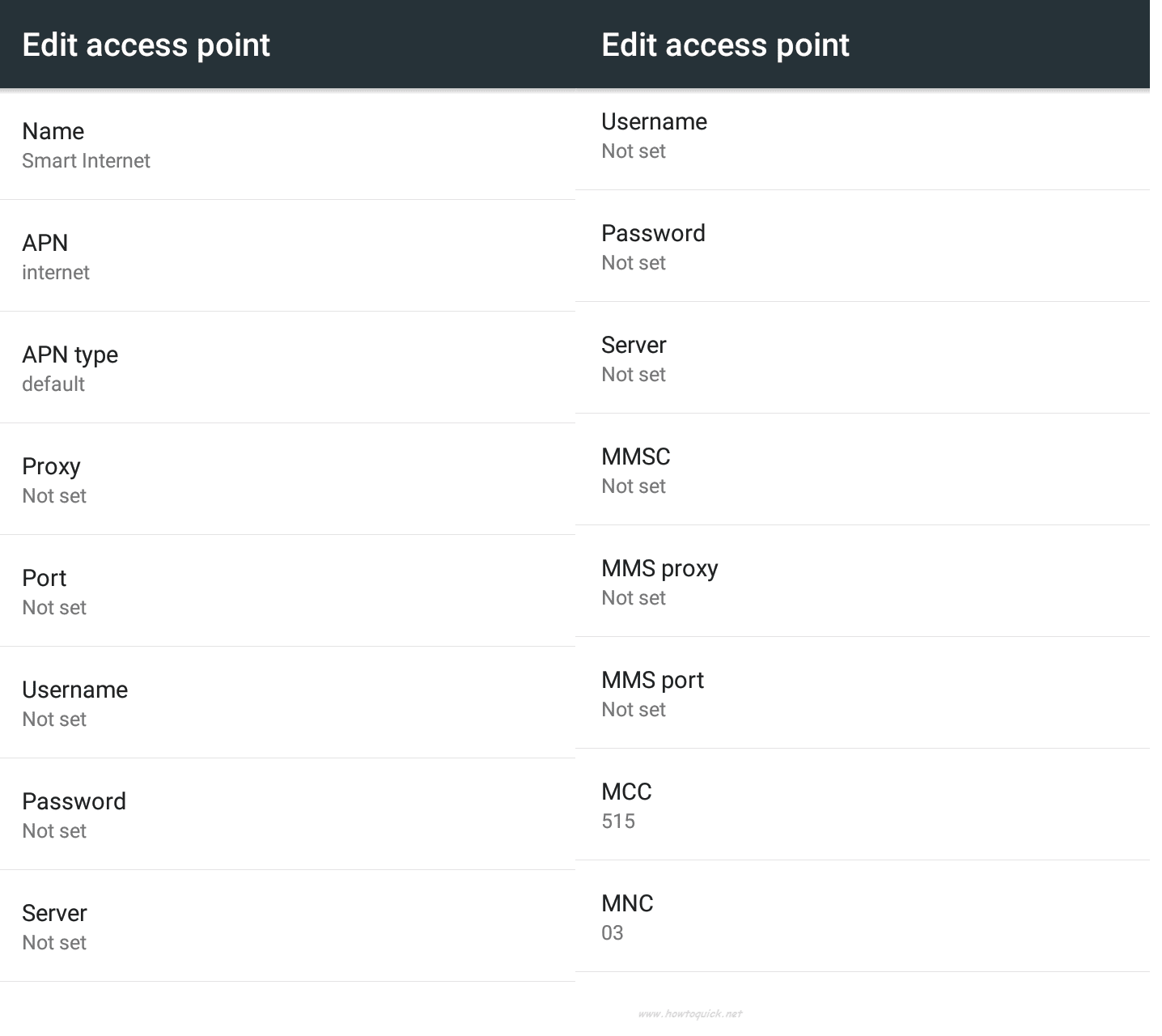Open Server setting in the left panel
Screen dimensions: 1162x1036
click(x=287, y=927)
